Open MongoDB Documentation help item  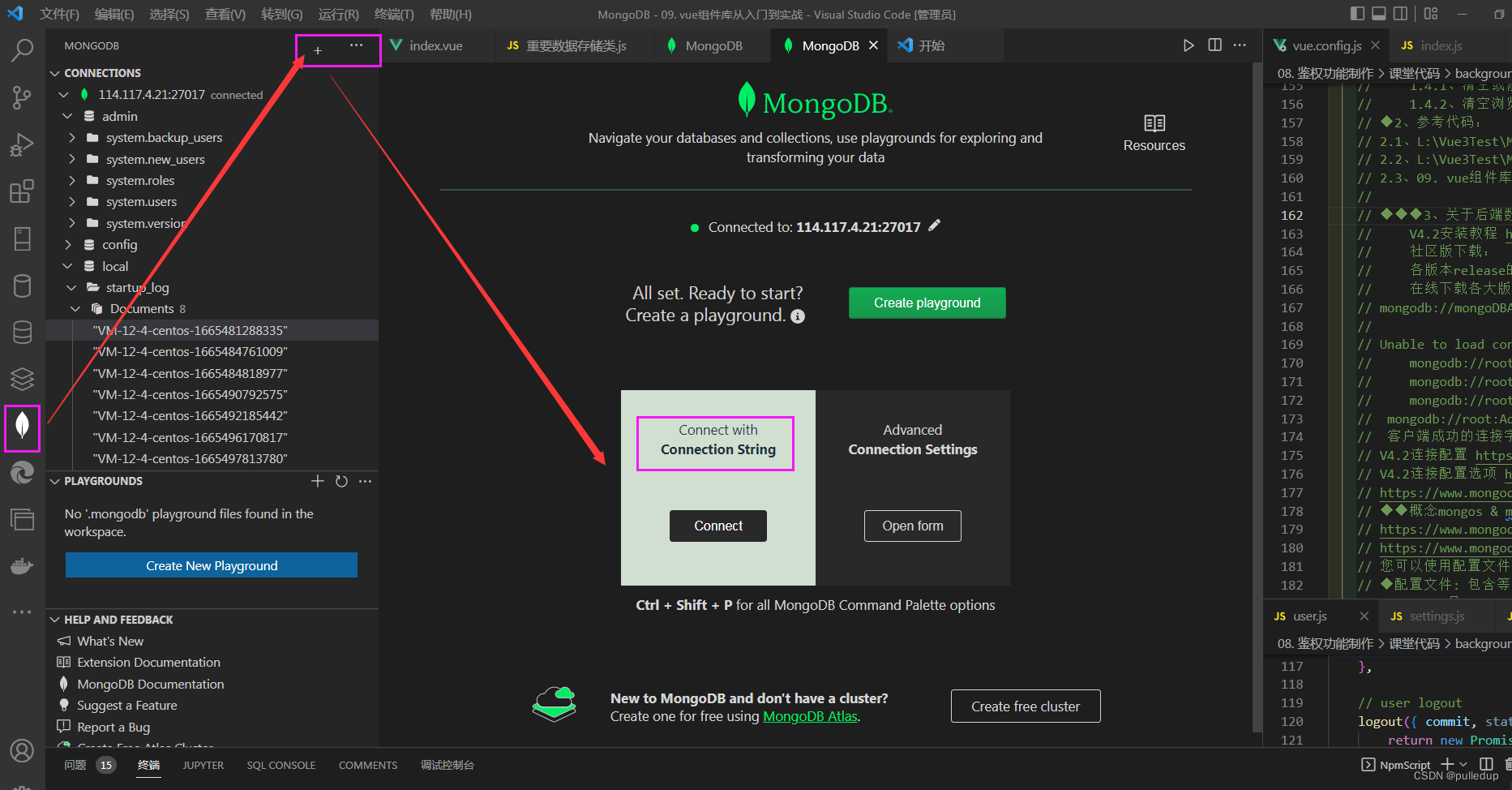point(151,684)
